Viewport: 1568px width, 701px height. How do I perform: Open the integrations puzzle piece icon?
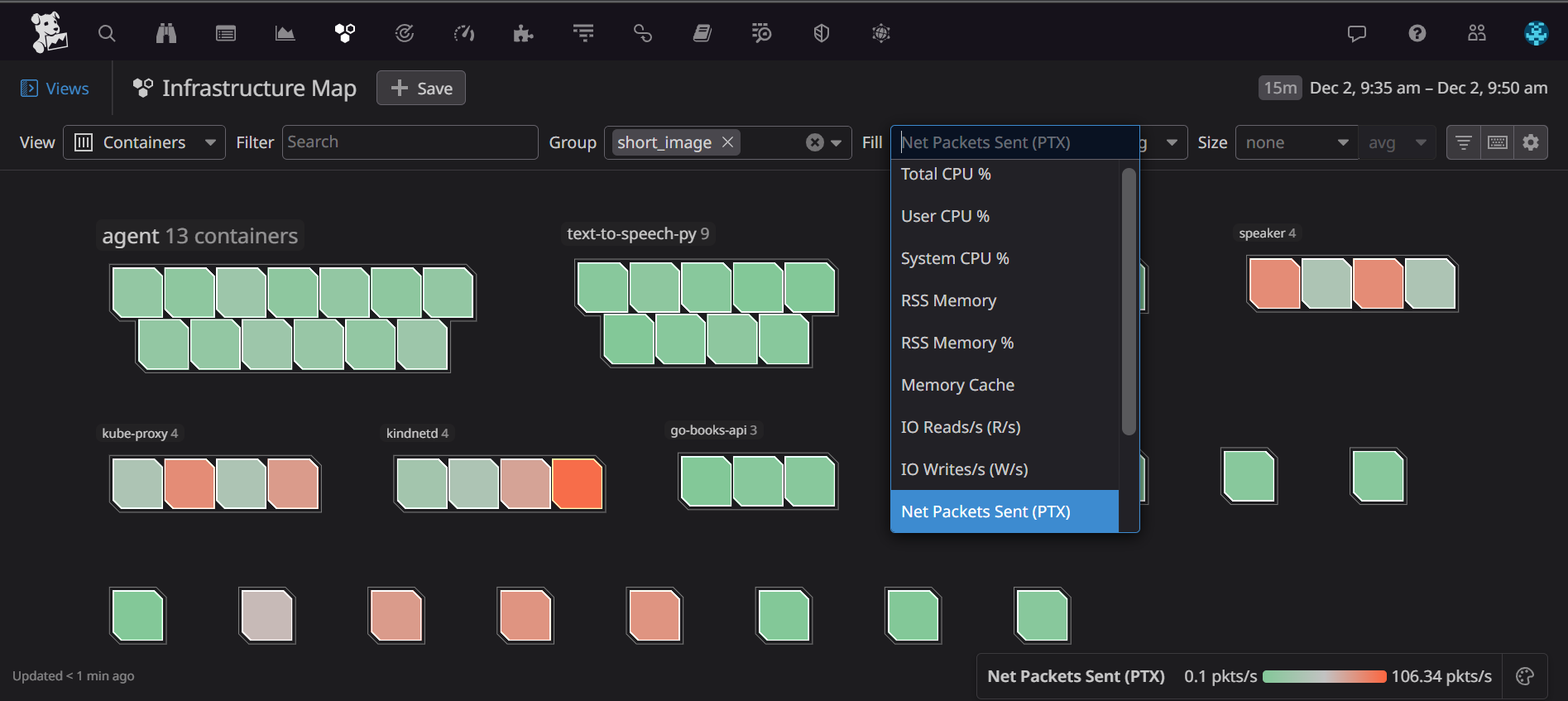(x=523, y=33)
